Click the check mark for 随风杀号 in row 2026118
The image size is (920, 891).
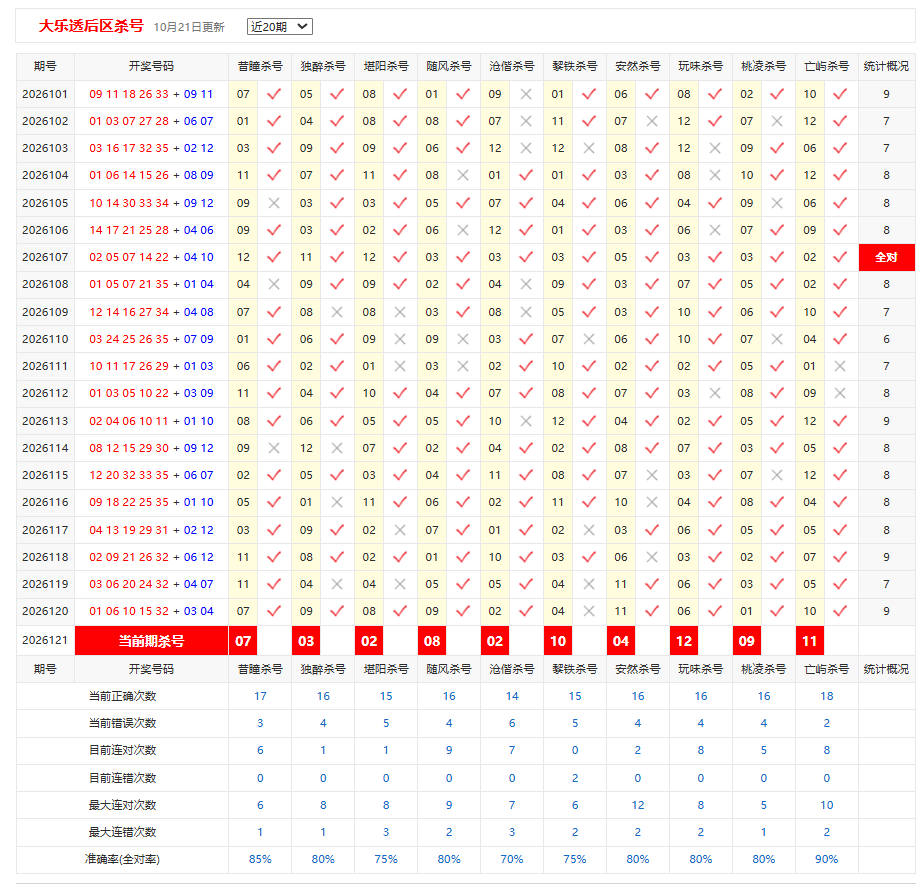[x=463, y=557]
